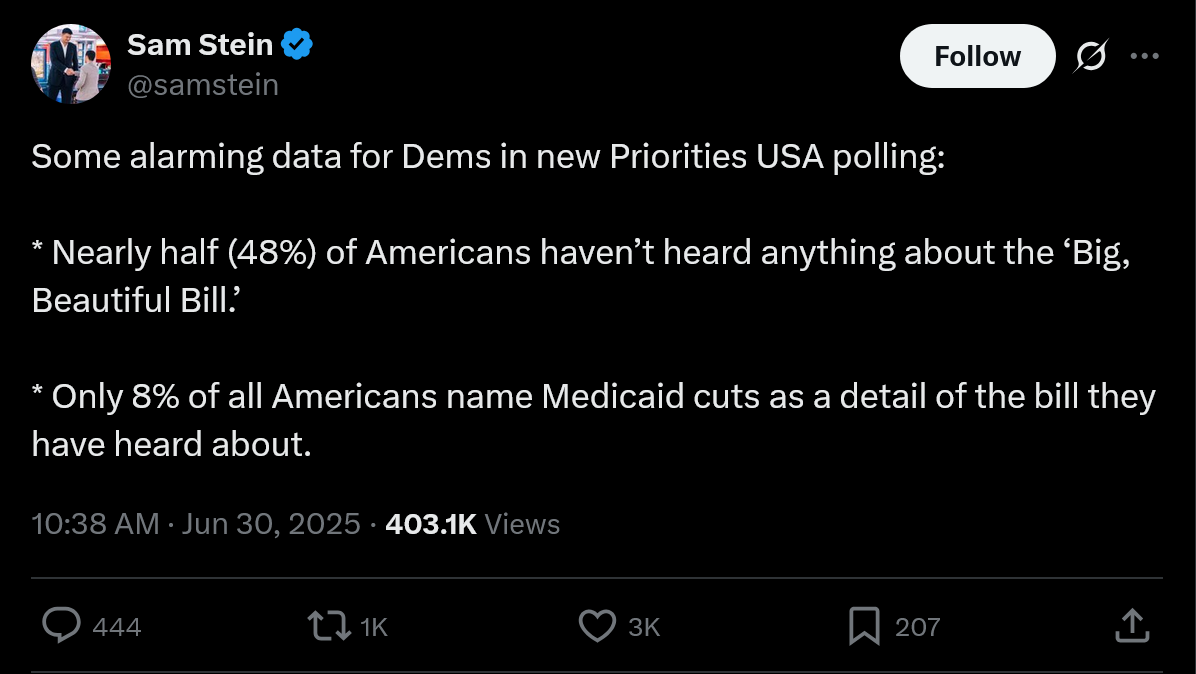Click the blue verified badge

pos(297,45)
